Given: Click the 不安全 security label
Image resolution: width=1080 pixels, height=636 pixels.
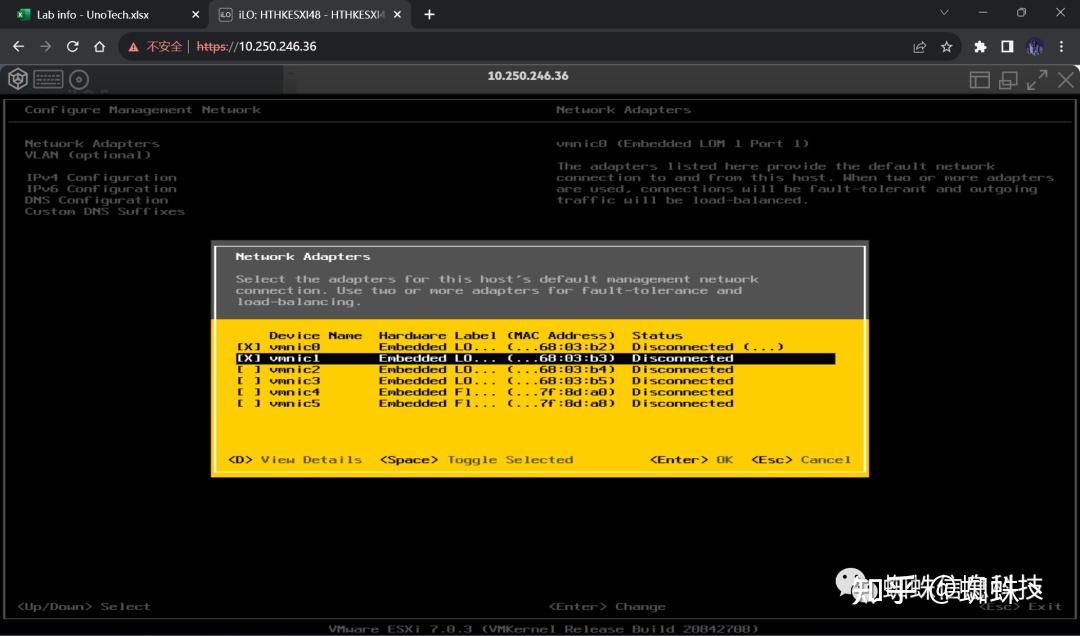Looking at the screenshot, I should coord(159,46).
